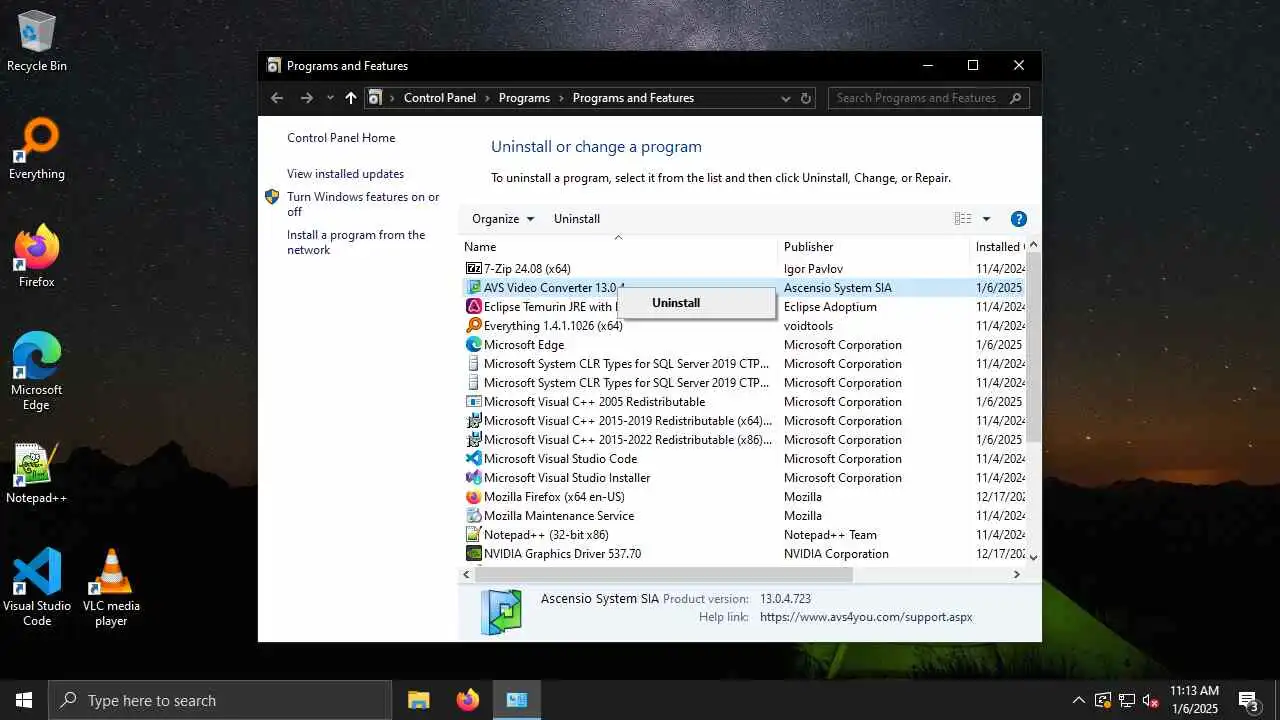Click the Firefox taskbar icon
Viewport: 1280px width, 720px height.
(x=468, y=700)
